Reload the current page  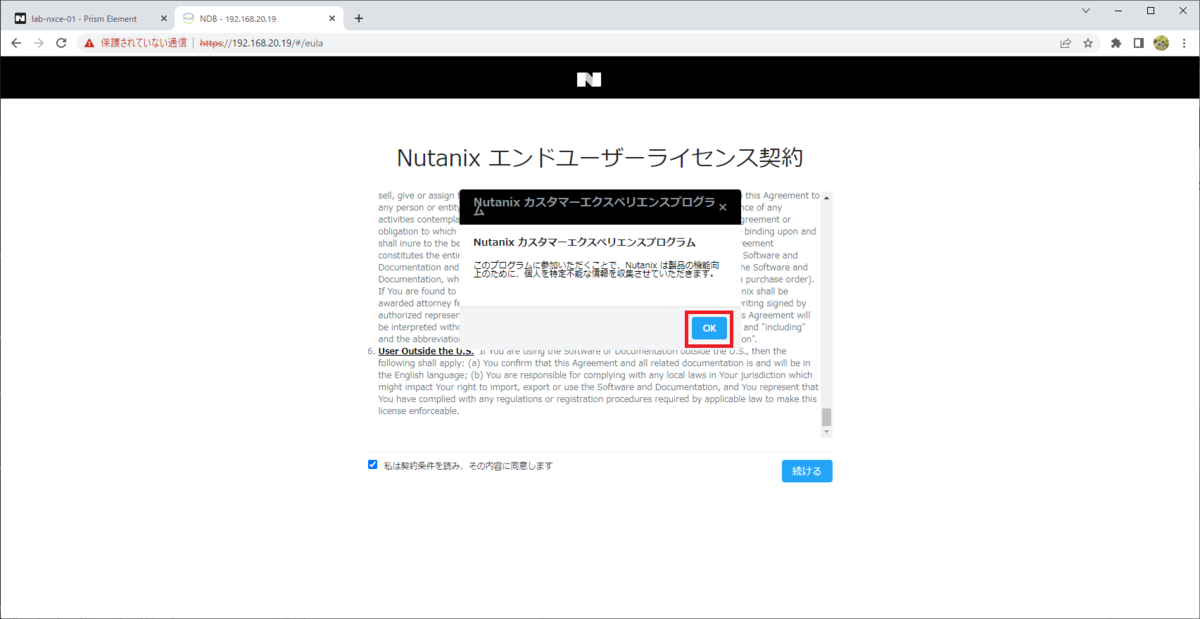click(x=61, y=43)
